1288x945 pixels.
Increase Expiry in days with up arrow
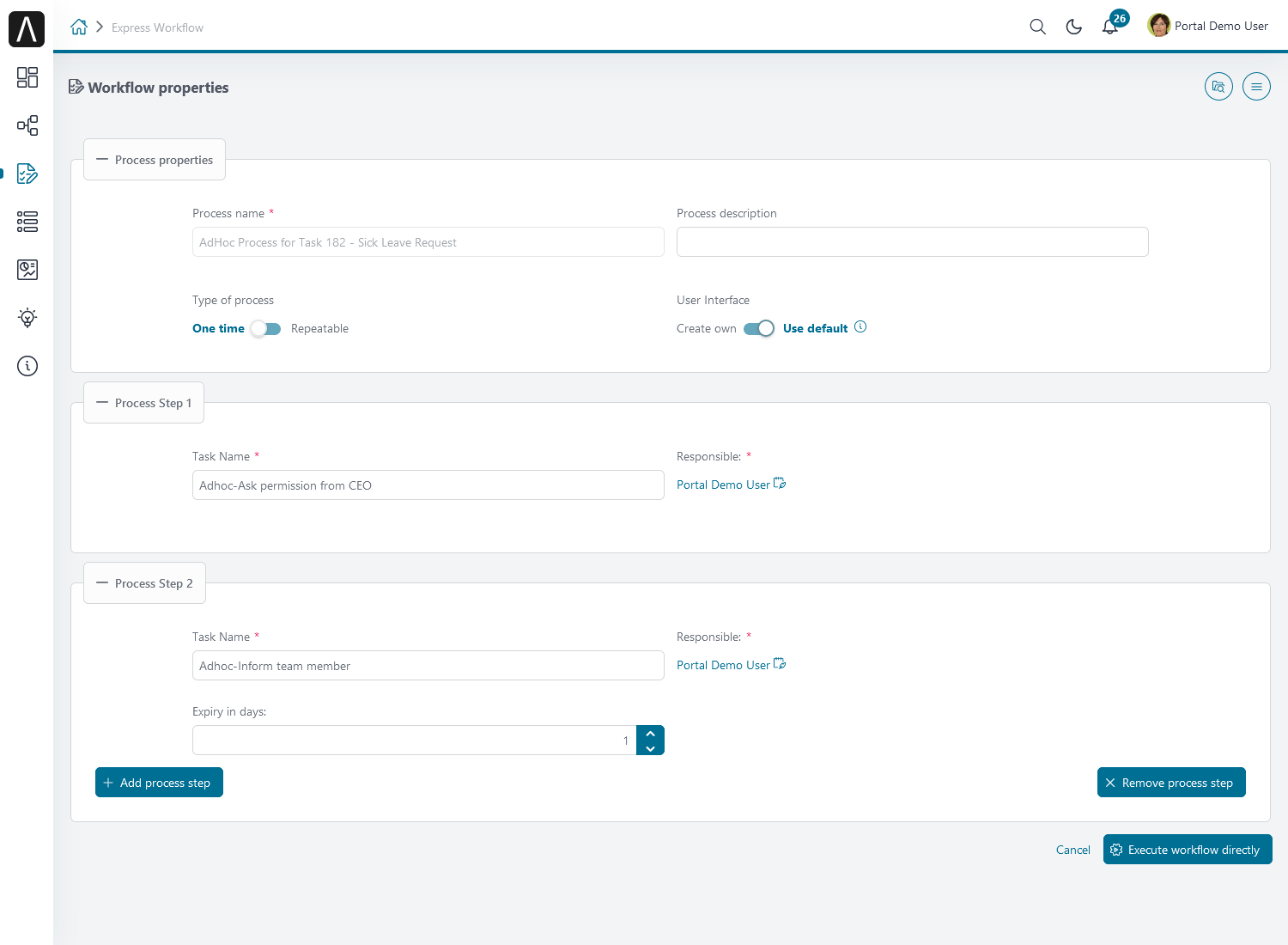point(650,734)
